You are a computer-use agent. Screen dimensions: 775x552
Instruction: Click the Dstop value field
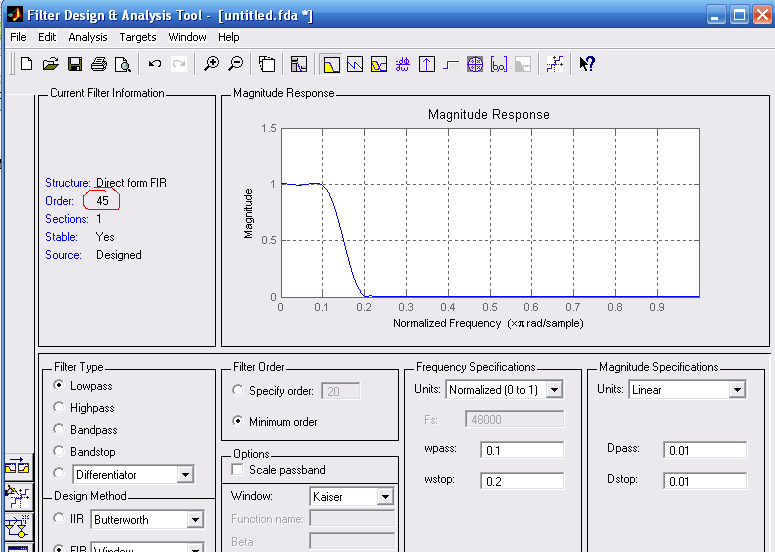click(x=704, y=481)
